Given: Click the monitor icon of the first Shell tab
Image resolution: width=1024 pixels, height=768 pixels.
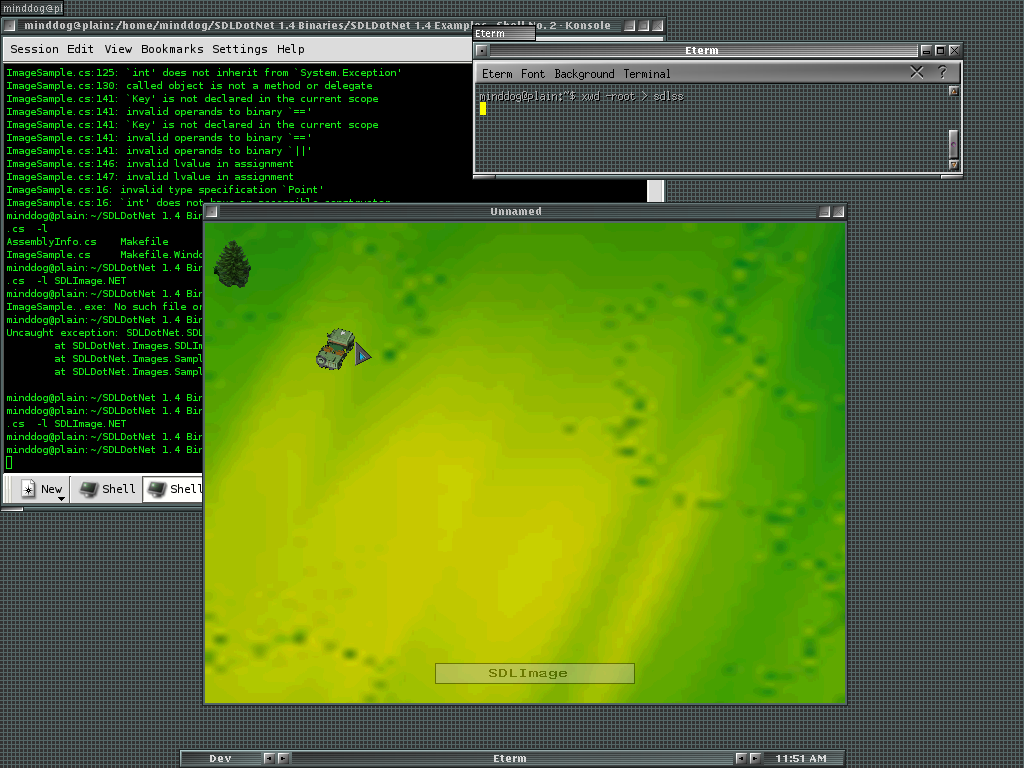Looking at the screenshot, I should [x=89, y=489].
